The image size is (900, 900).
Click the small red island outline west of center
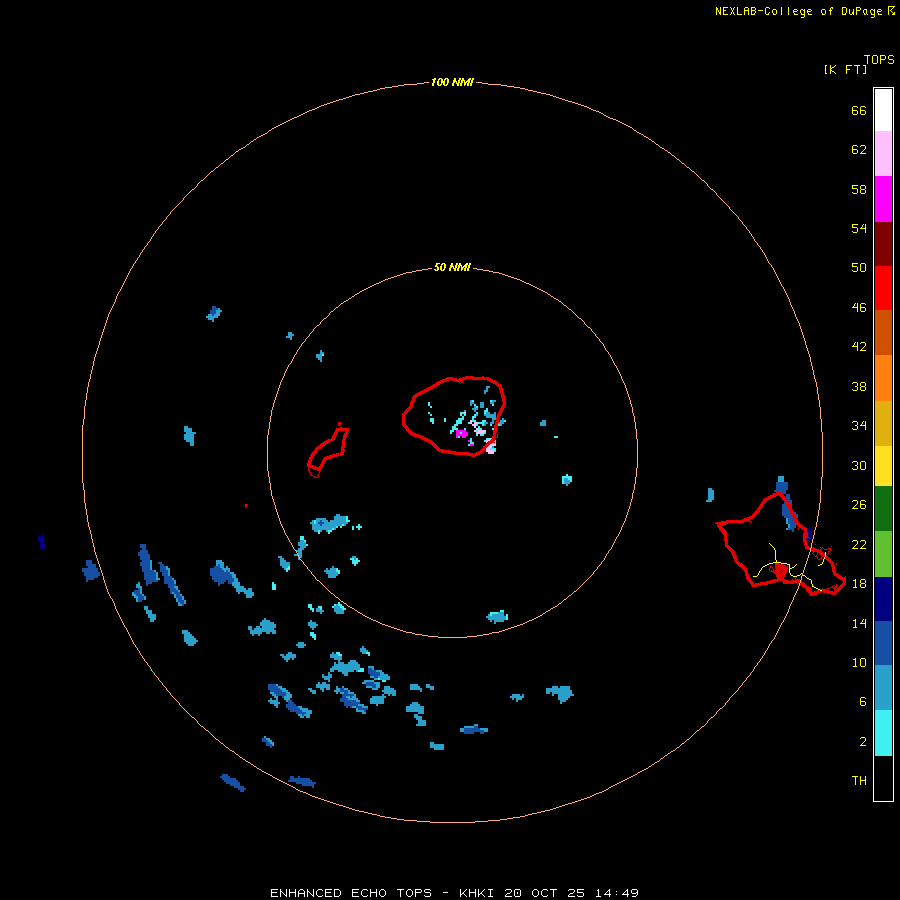(x=328, y=451)
